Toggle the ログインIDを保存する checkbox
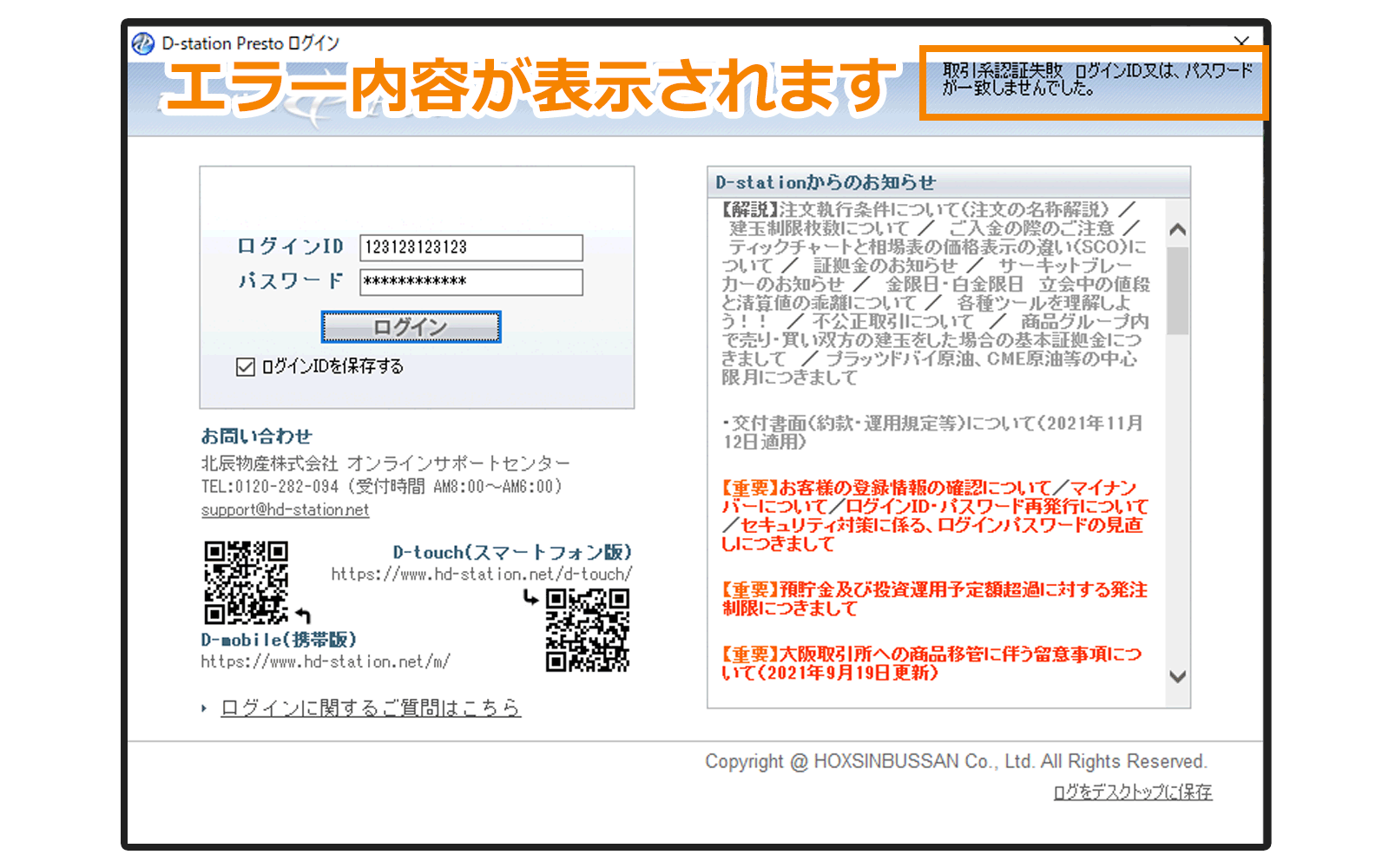The image size is (1389, 868). 246,367
